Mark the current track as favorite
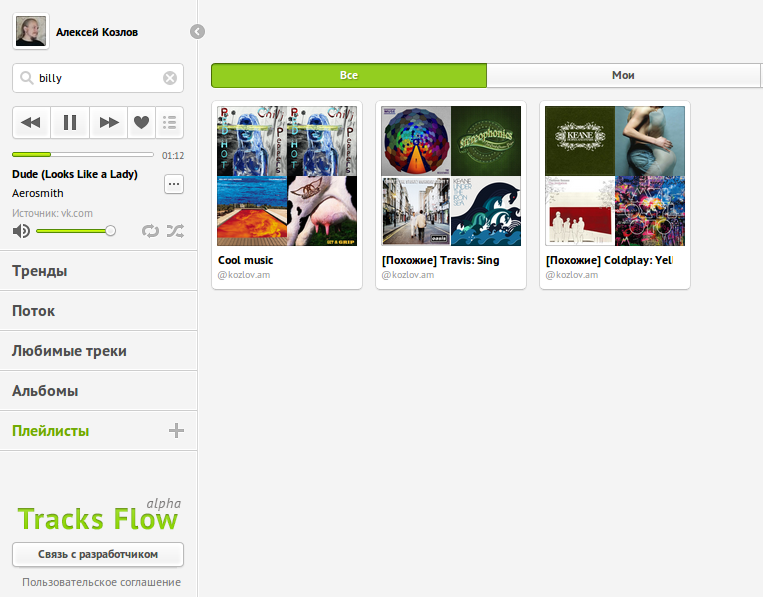The image size is (763, 597). tap(141, 122)
